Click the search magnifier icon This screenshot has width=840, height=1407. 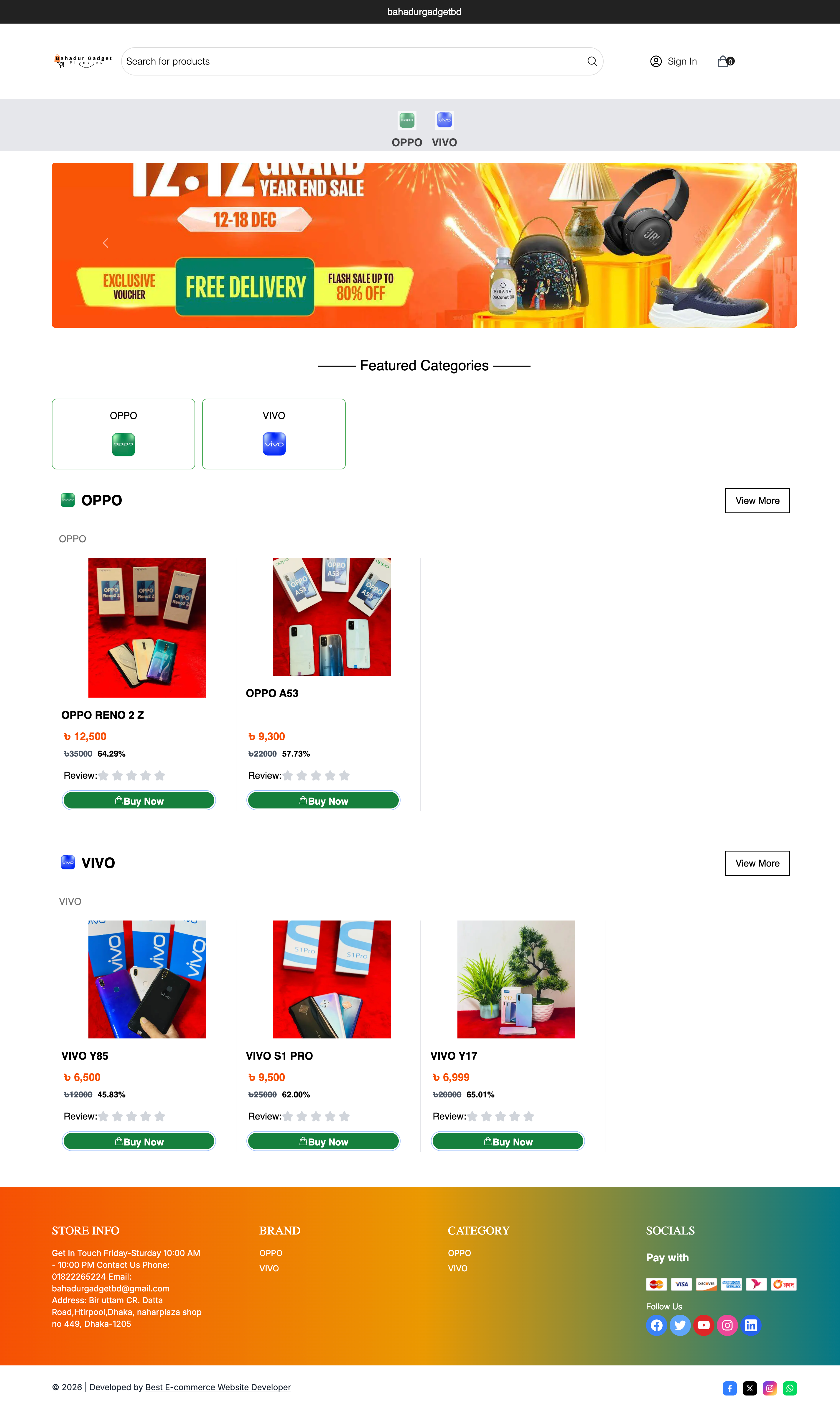point(592,61)
